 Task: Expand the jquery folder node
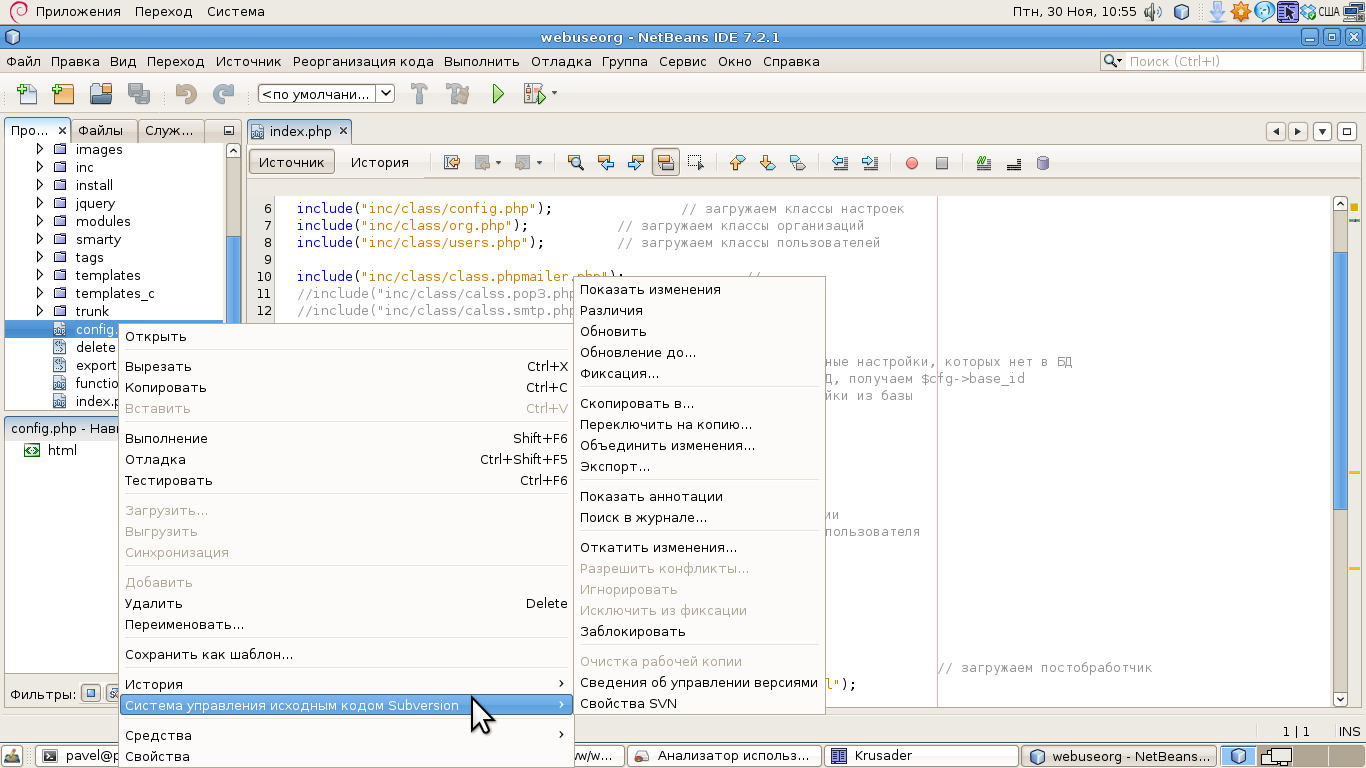point(40,203)
